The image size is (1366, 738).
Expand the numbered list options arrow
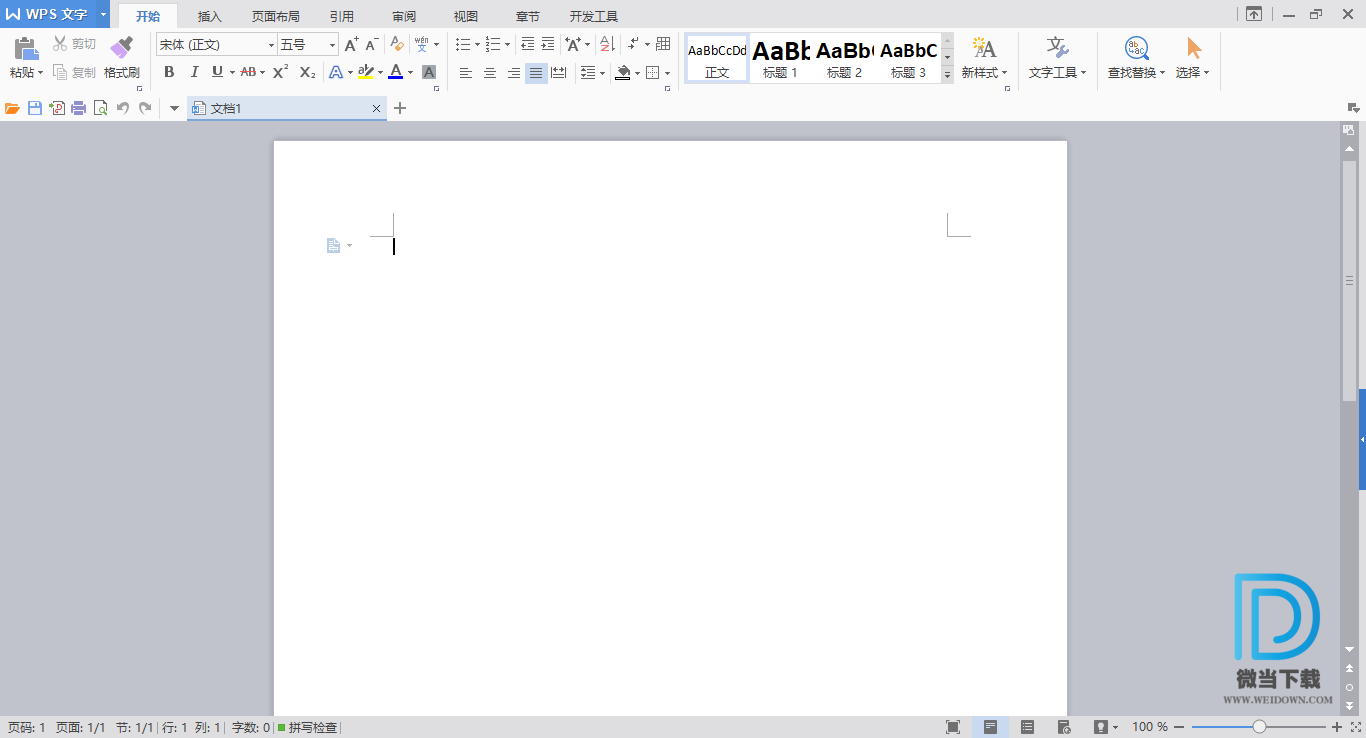507,45
